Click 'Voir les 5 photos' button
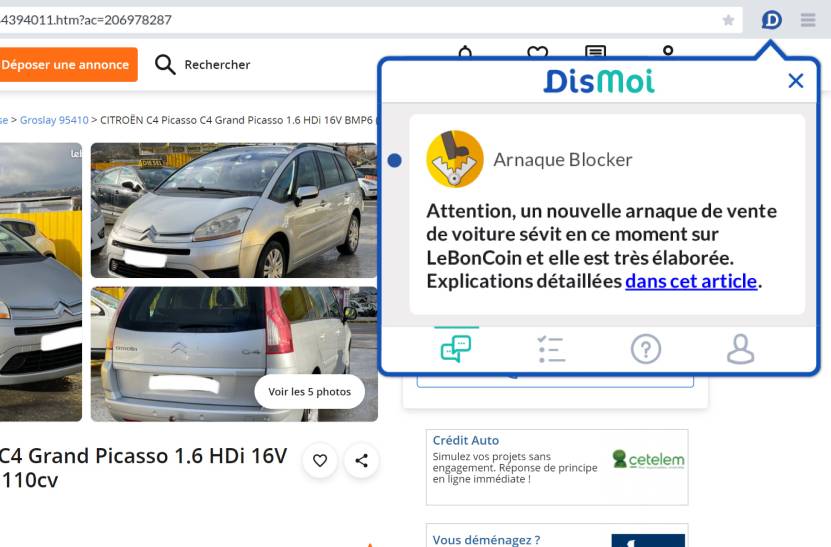831x547 pixels. [x=310, y=392]
